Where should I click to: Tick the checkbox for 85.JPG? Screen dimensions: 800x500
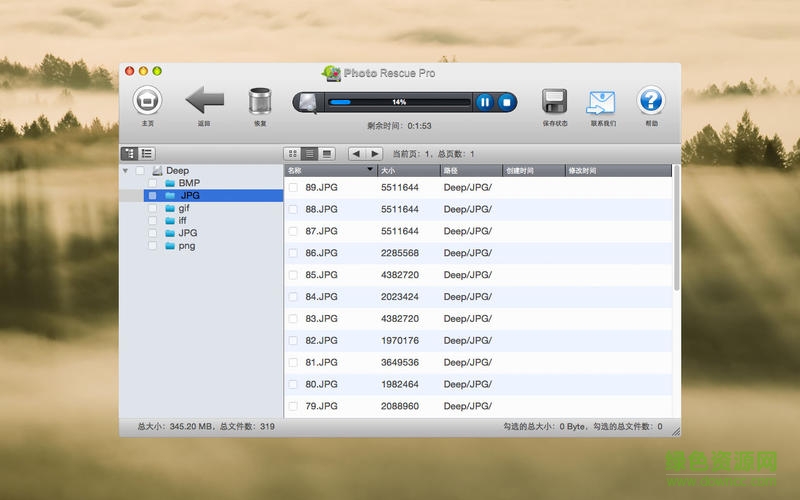(293, 275)
